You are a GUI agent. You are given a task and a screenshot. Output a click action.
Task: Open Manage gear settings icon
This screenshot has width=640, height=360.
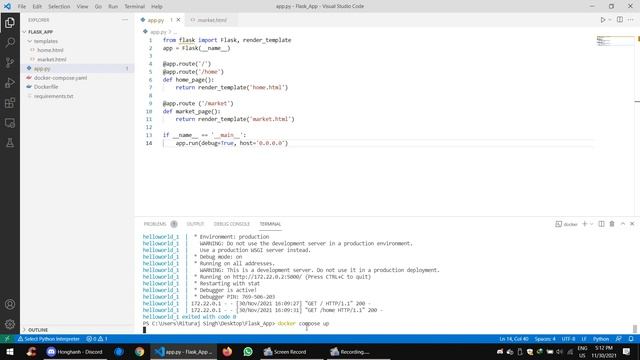(x=10, y=324)
